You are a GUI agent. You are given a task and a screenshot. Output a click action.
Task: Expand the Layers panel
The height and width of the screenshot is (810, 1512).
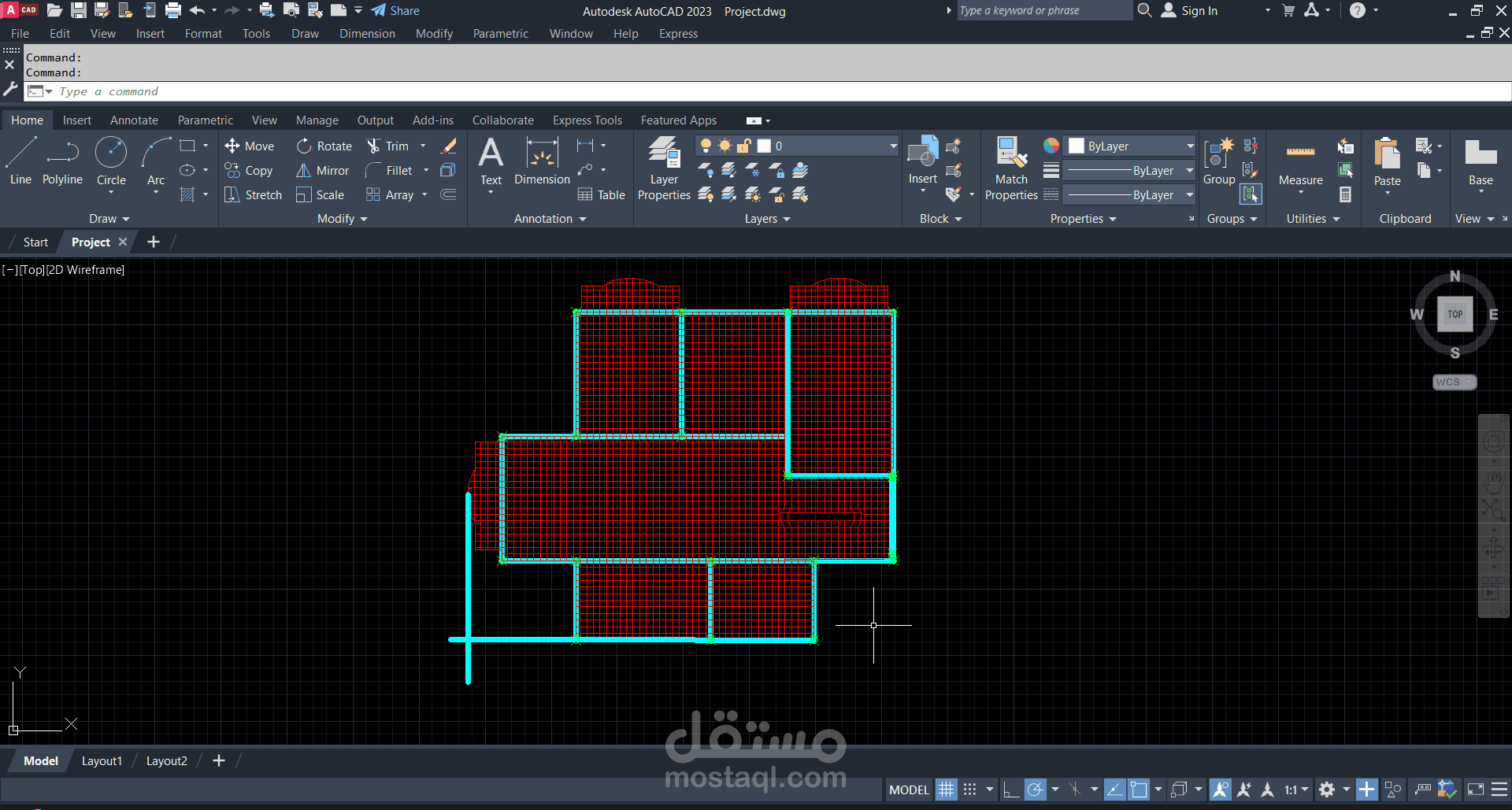click(768, 218)
